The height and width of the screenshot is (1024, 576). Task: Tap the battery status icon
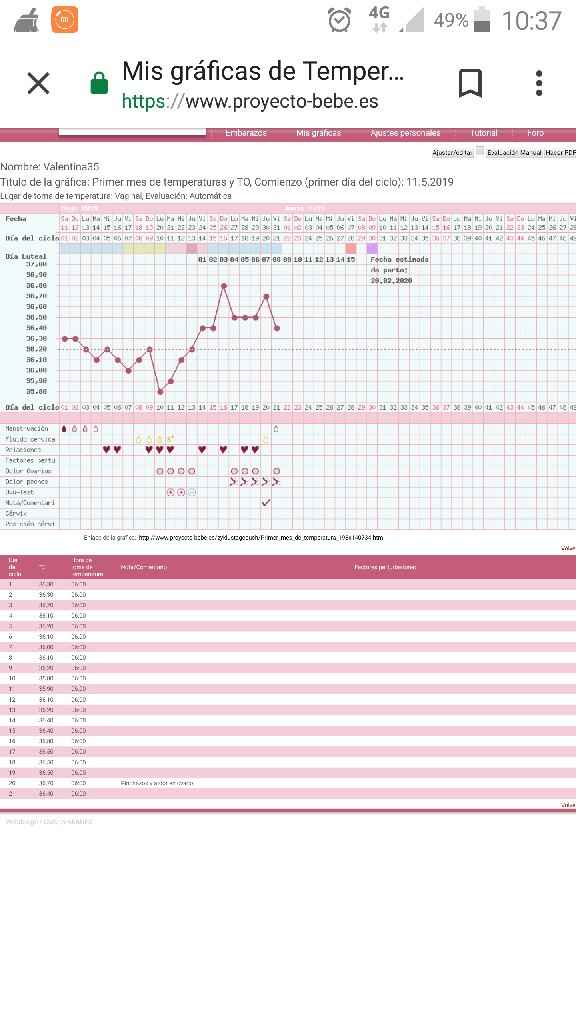(482, 20)
